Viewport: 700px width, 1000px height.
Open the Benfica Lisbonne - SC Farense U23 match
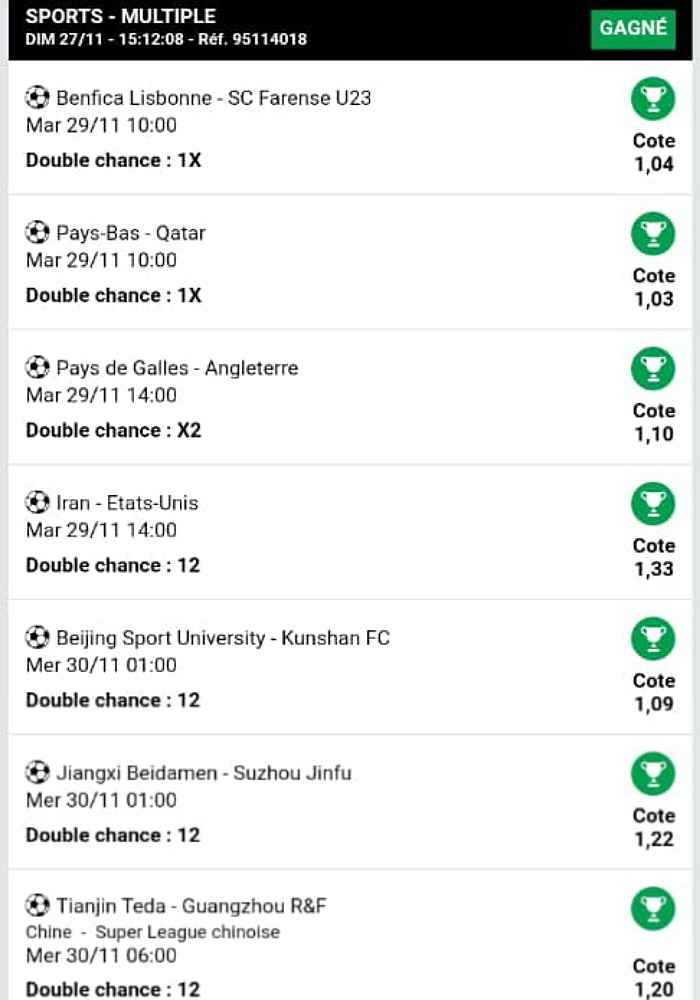click(x=214, y=98)
